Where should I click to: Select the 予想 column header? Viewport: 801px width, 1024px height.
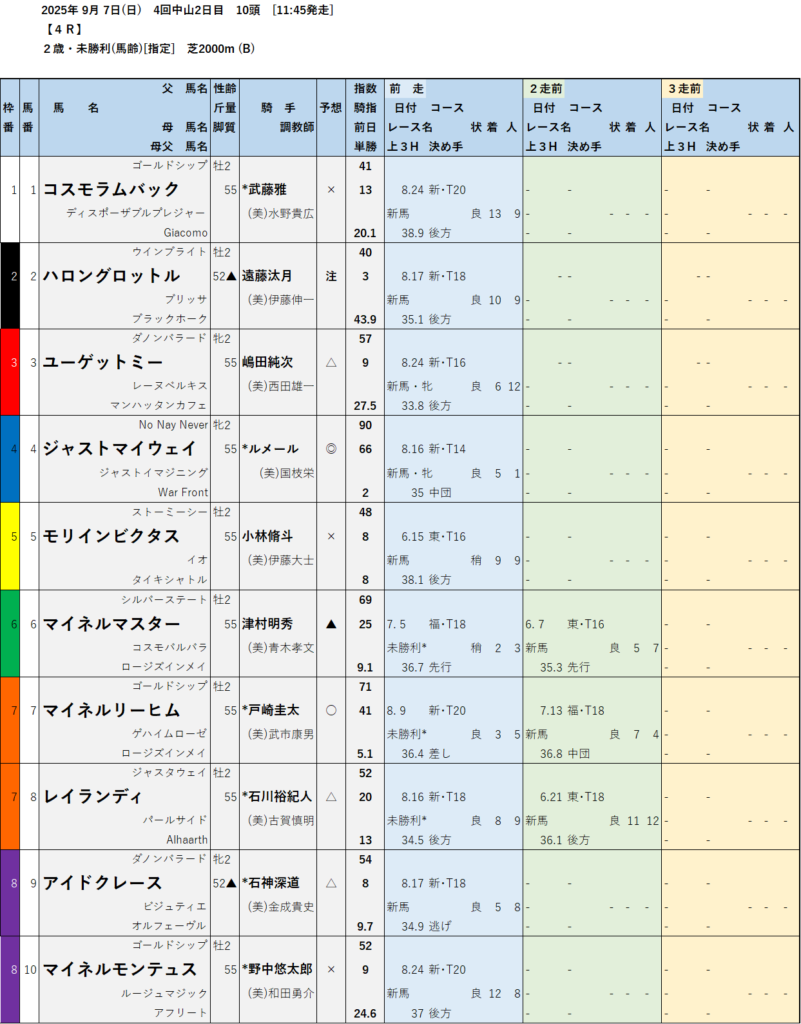(330, 108)
